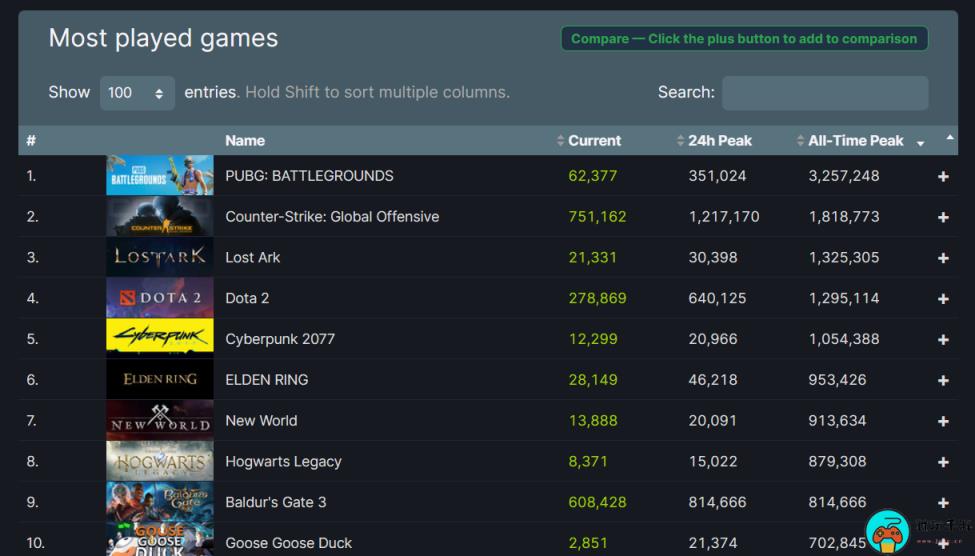The height and width of the screenshot is (556, 975).
Task: Click the 1,217,170 24h peak value
Action: point(724,216)
